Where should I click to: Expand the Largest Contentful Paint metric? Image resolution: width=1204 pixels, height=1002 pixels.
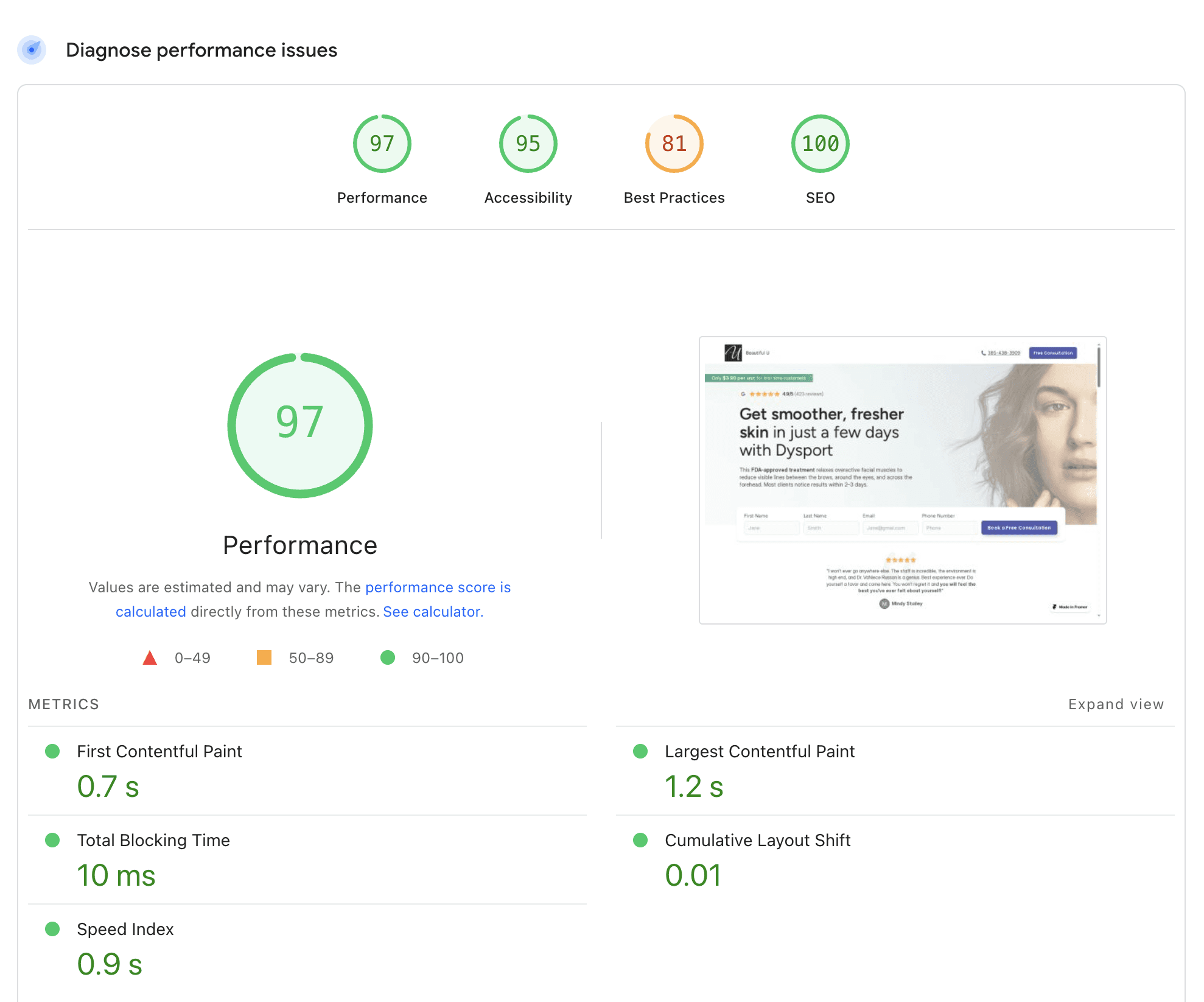click(759, 752)
